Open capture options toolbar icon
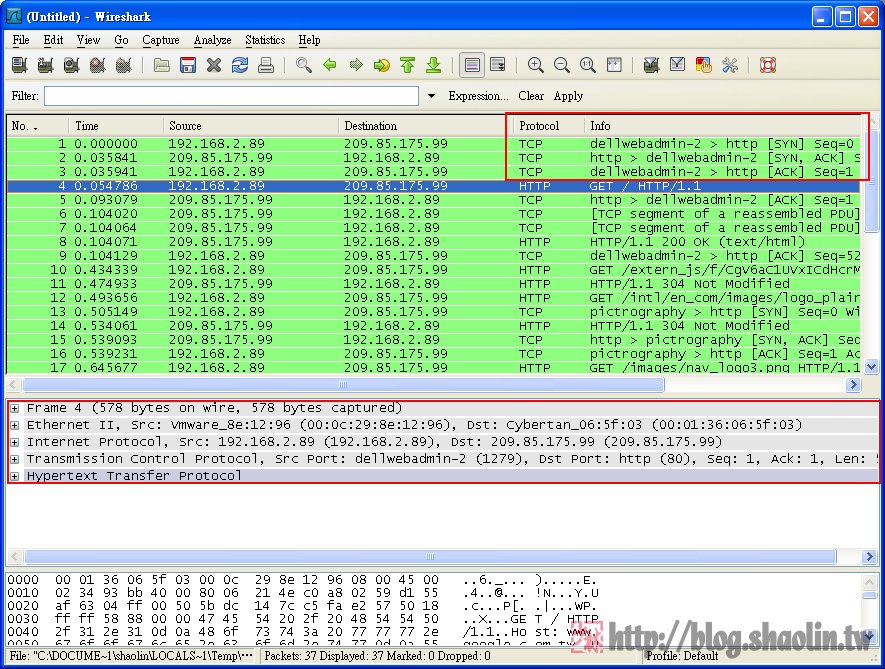 [46, 65]
